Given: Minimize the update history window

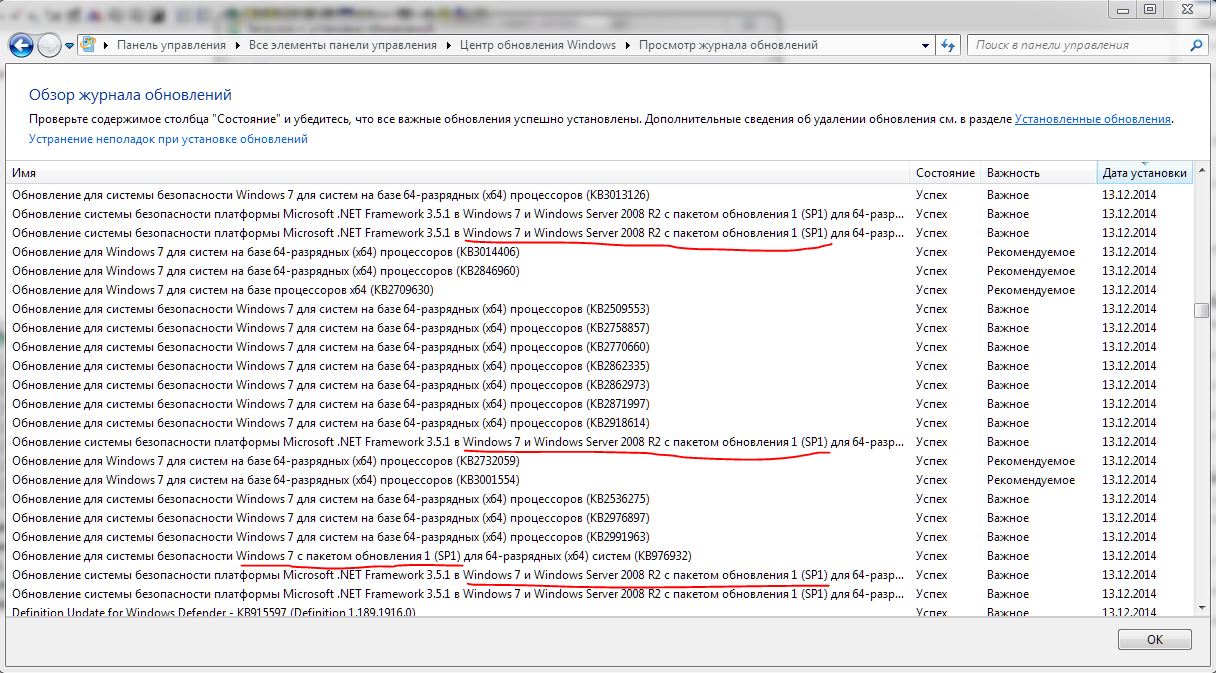Looking at the screenshot, I should [x=1122, y=9].
